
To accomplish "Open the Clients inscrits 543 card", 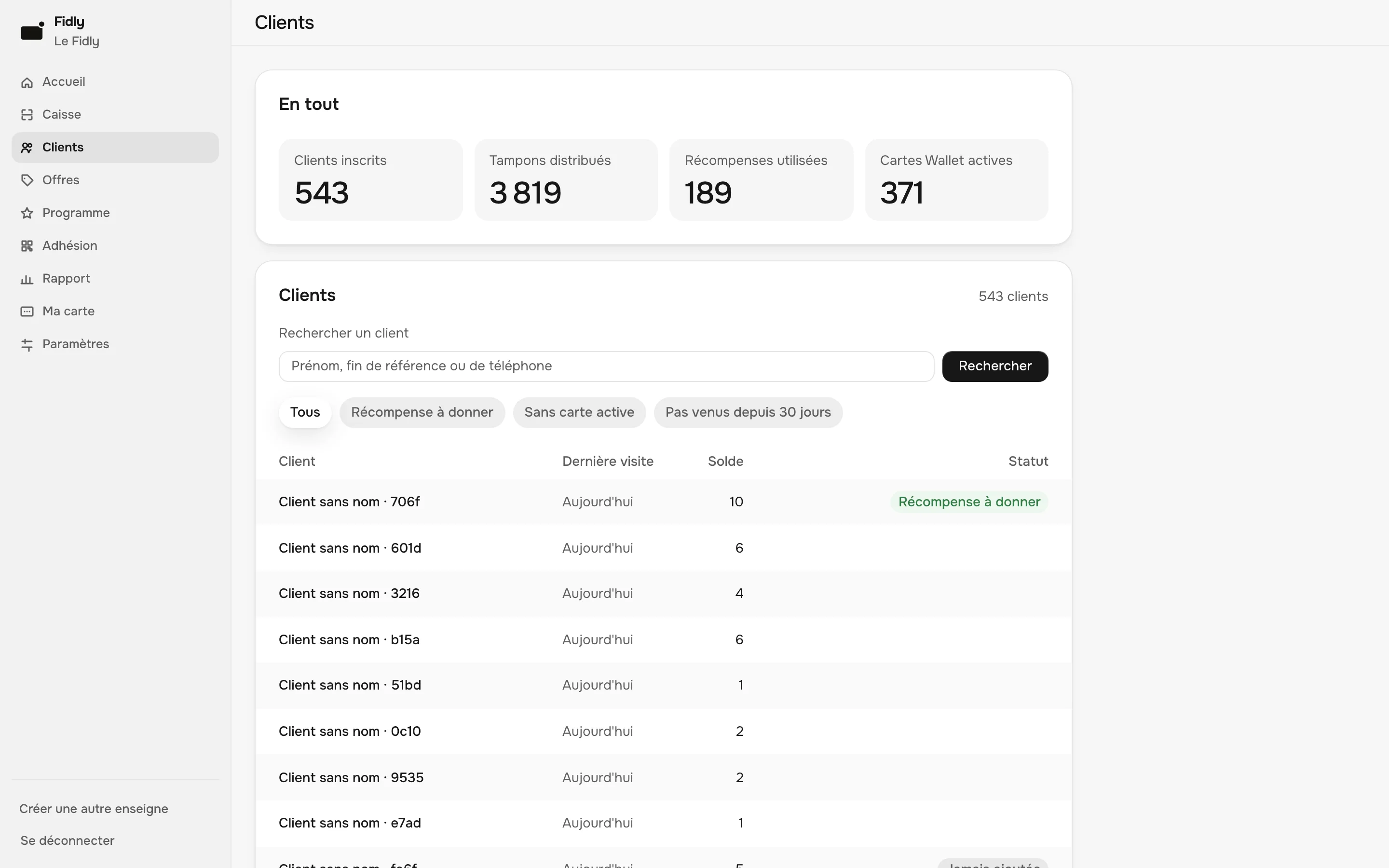I will pos(371,180).
